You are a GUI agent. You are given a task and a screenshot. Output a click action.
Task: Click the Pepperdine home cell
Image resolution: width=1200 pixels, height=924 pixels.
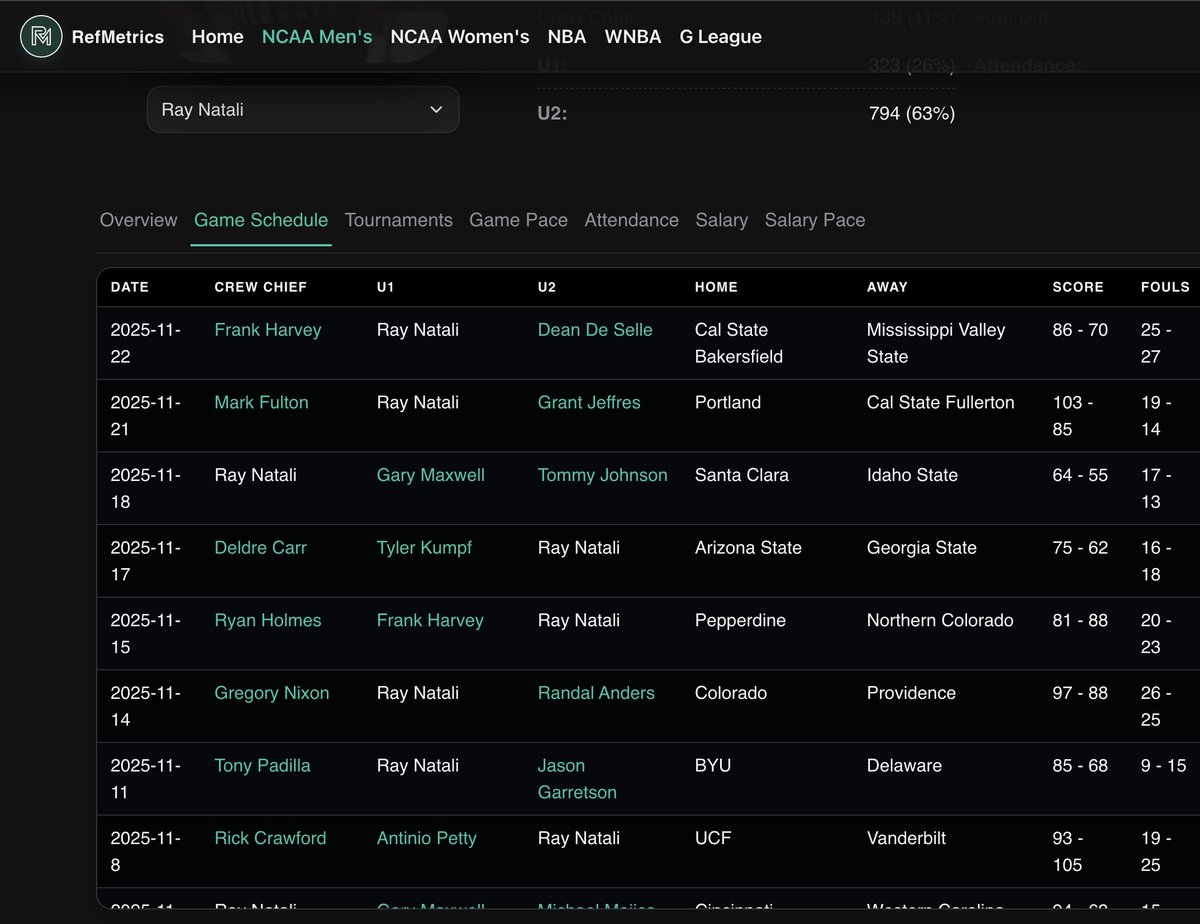740,621
